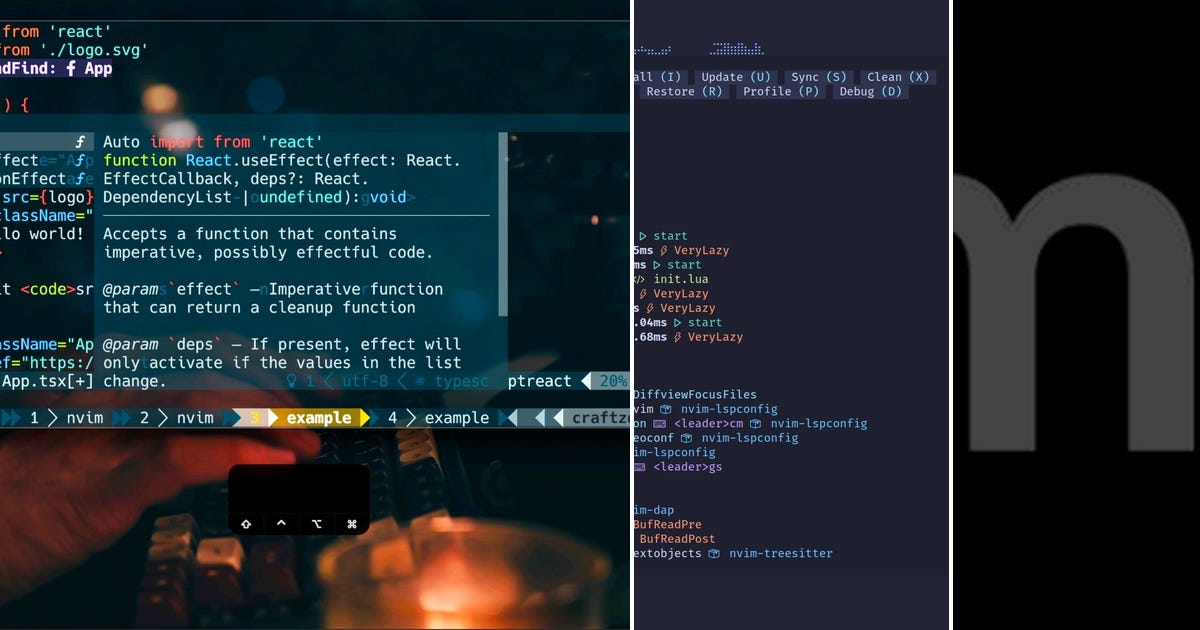Screen dimensions: 1200x630
Task: Click the lightbulb icon in the statusline
Action: tap(291, 381)
